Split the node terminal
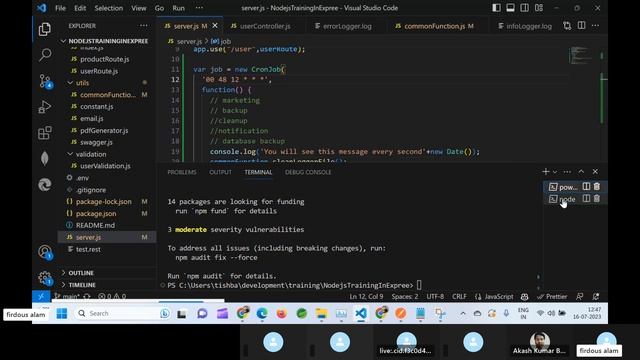 [x=586, y=199]
